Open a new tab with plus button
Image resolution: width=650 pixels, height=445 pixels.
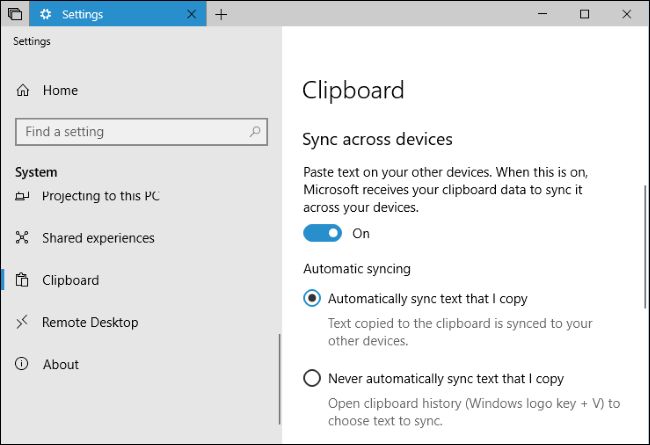[x=221, y=15]
